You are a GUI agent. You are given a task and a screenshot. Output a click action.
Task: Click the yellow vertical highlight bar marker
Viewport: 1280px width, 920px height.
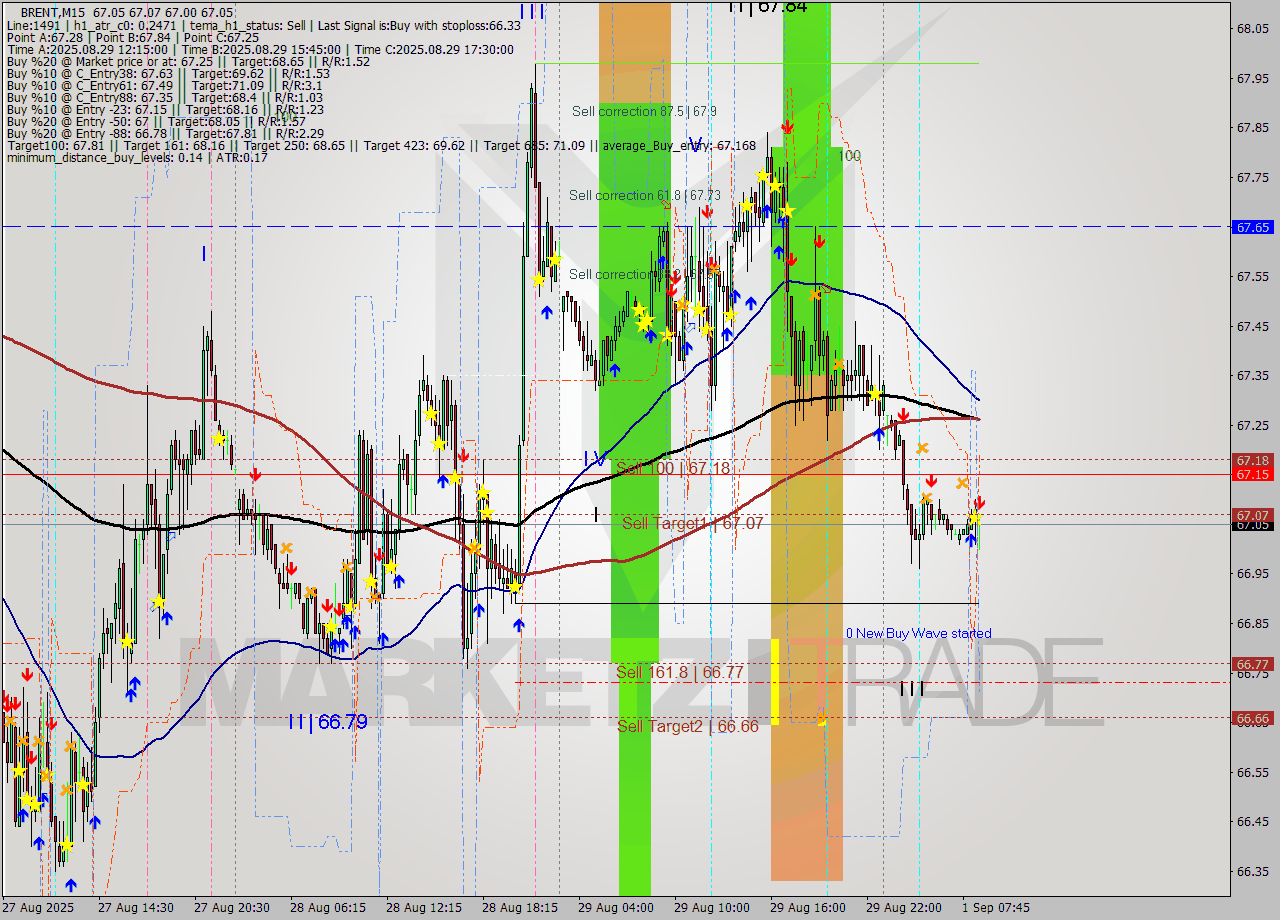775,680
